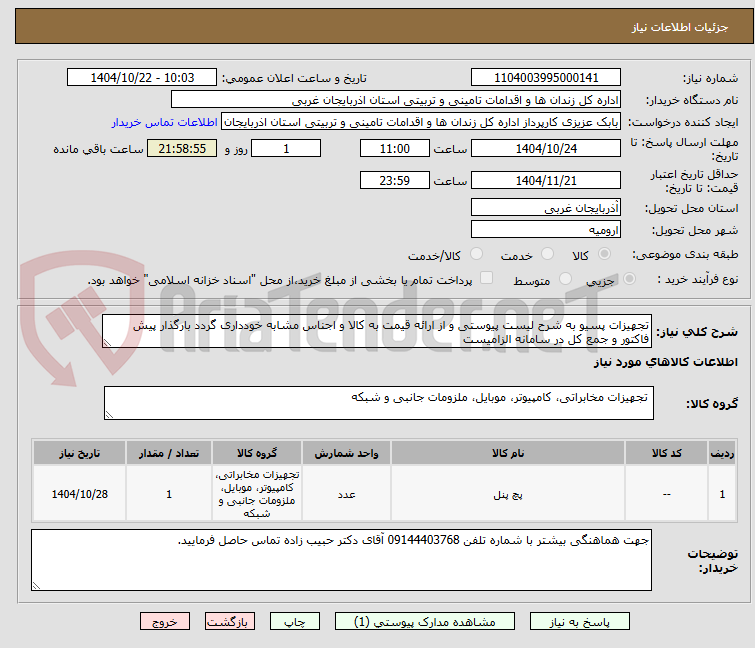755x648 pixels.
Task: Grab resize handle of شرح کلی نیاز box
Action: pyautogui.click(x=107, y=343)
